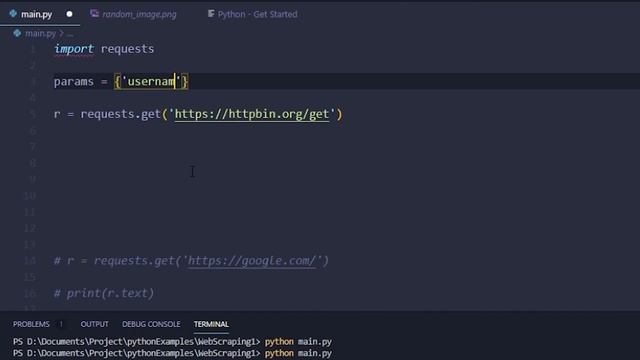Place cursor in the 'usernam' string
This screenshot has height=360, width=640.
coord(151,82)
